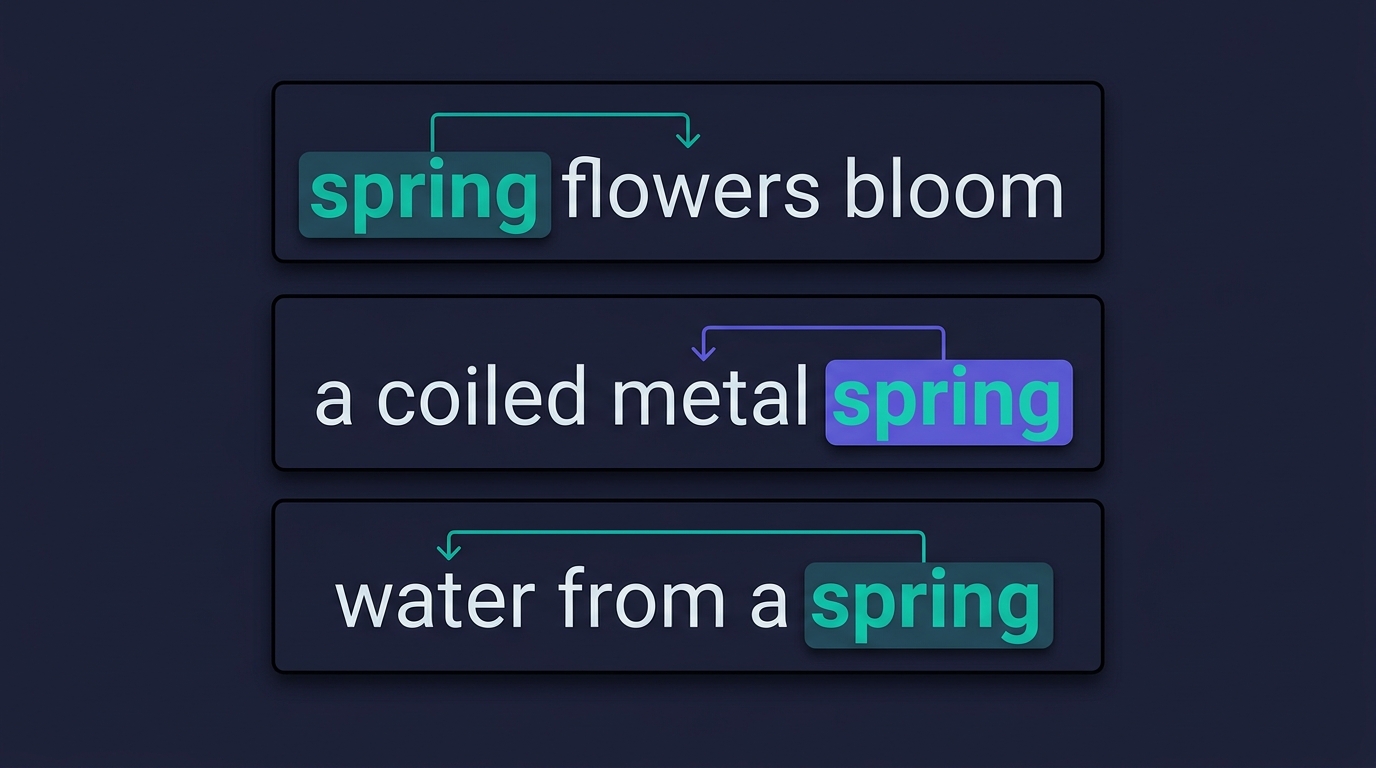Click the word 'coiled'

(481, 395)
